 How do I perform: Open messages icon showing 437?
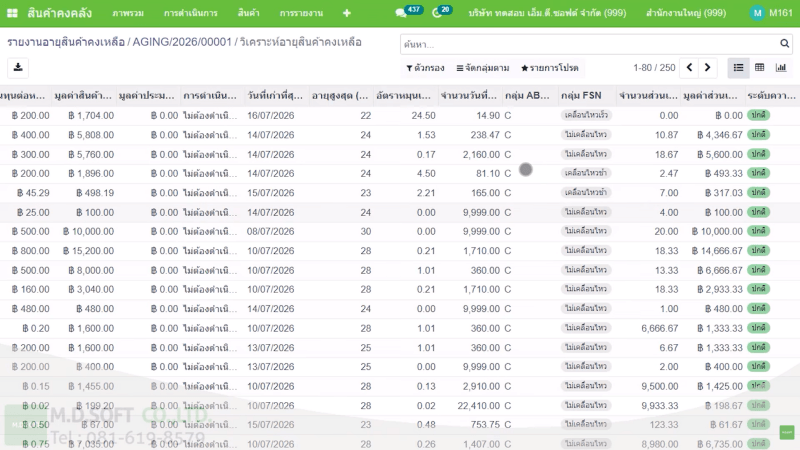(401, 13)
